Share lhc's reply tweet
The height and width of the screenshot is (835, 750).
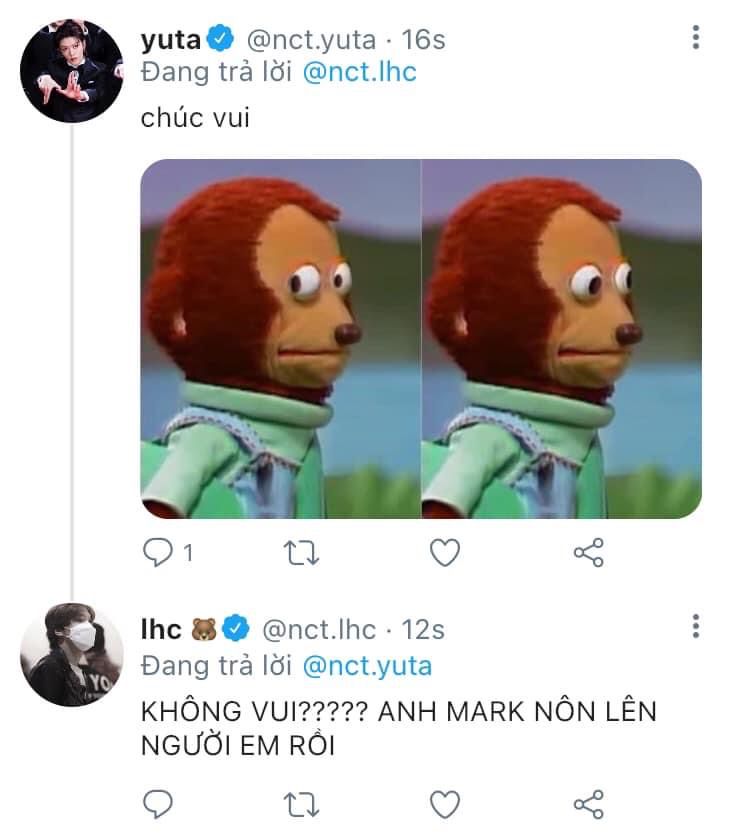tap(589, 803)
